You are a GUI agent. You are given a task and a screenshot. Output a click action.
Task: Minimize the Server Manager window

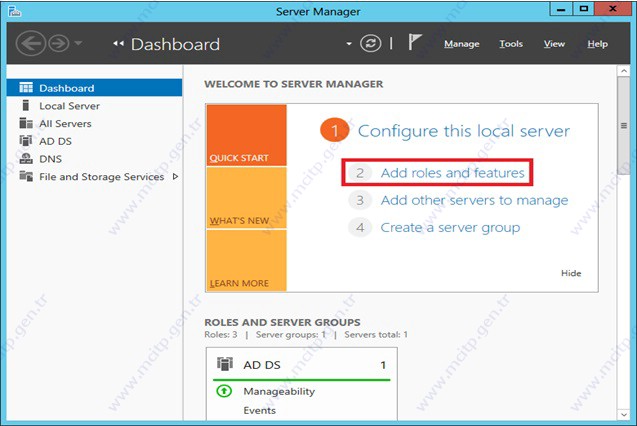tap(561, 9)
